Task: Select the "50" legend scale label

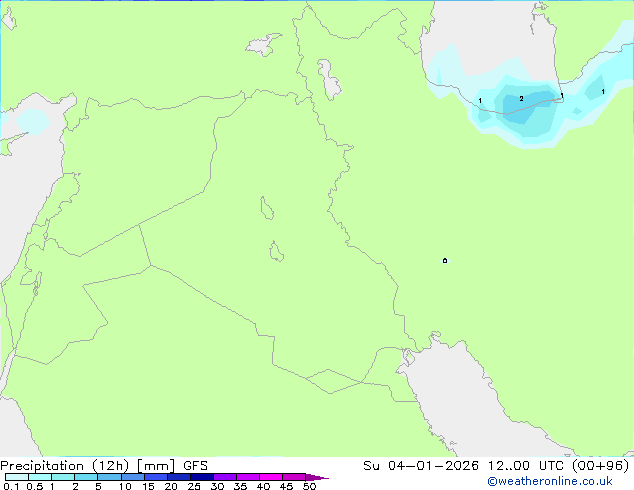Action: pos(309,486)
